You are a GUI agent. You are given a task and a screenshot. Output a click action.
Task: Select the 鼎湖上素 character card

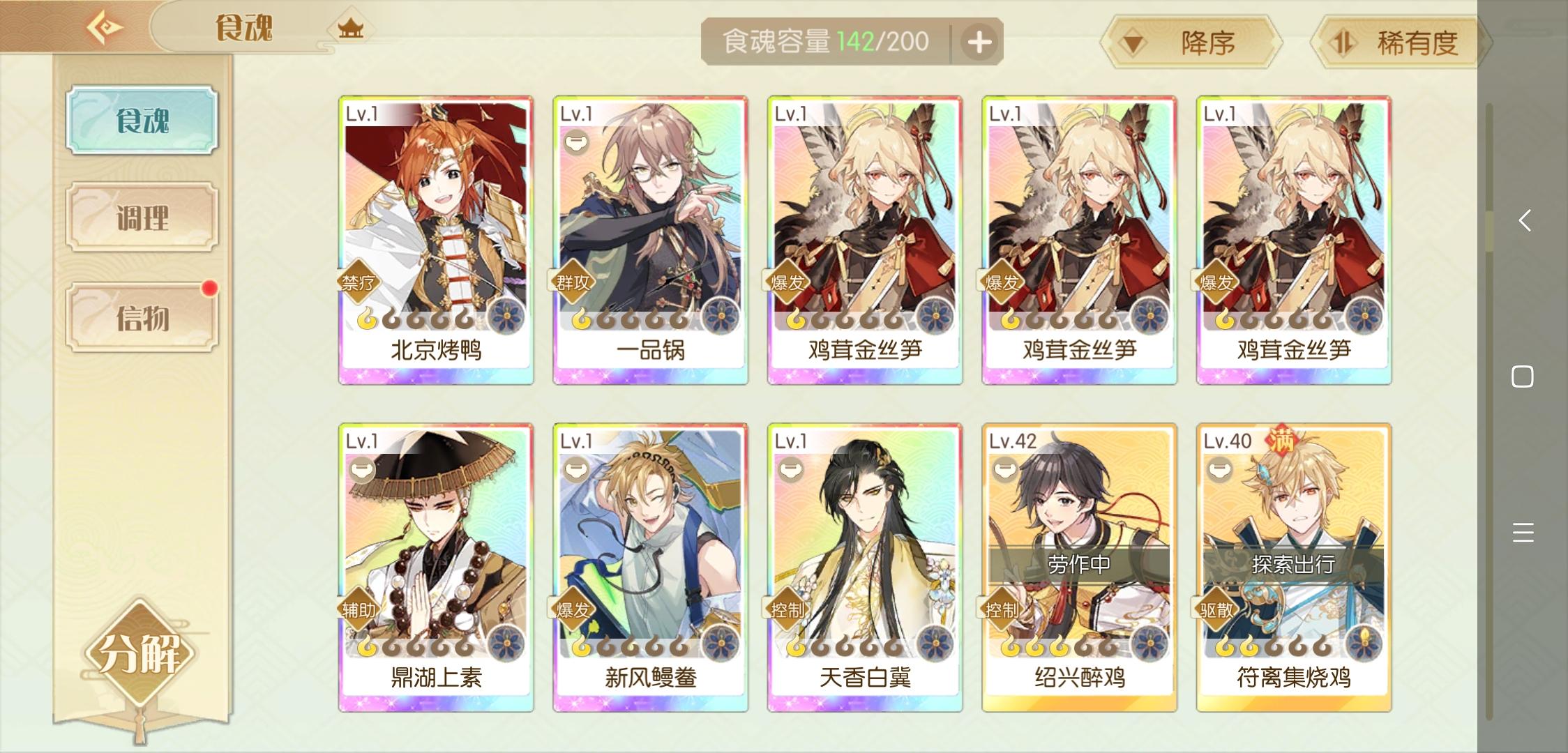pyautogui.click(x=436, y=568)
